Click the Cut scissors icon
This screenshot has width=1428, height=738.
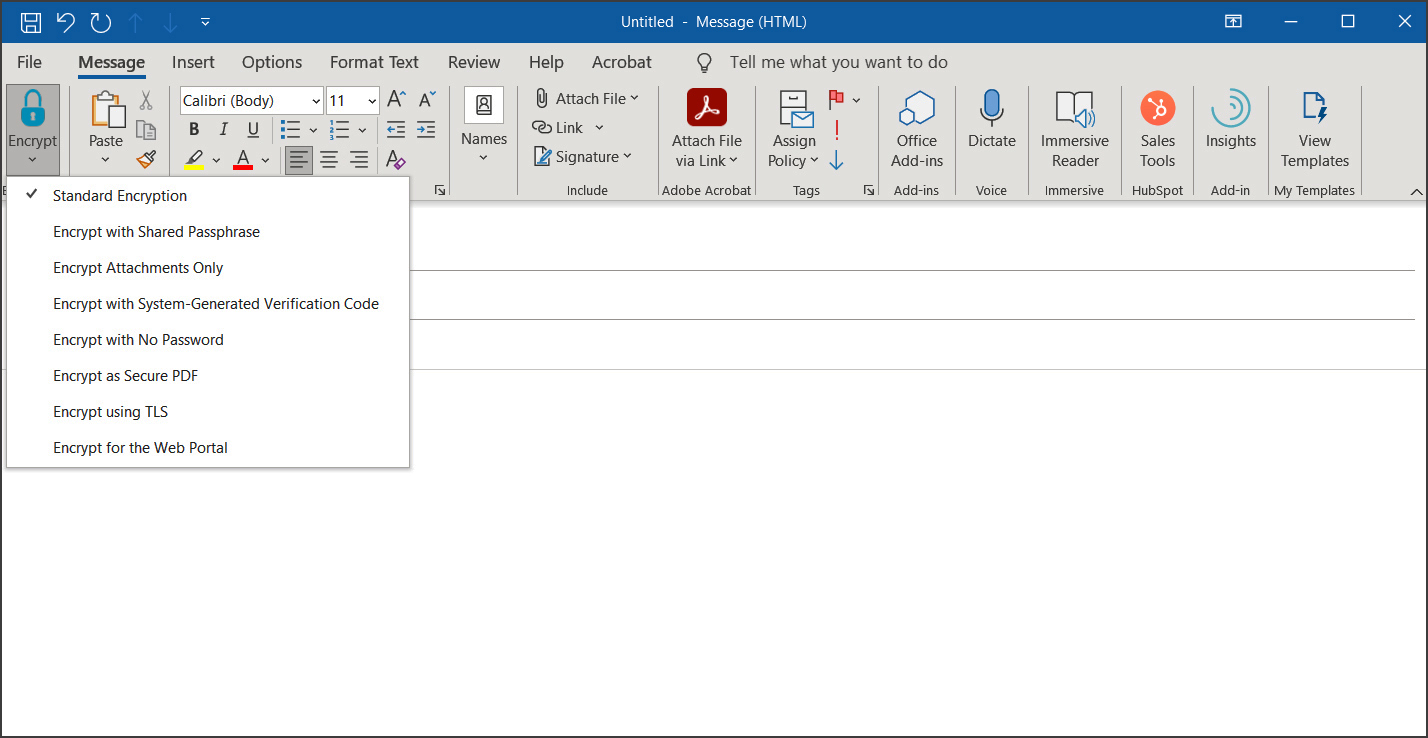[146, 100]
